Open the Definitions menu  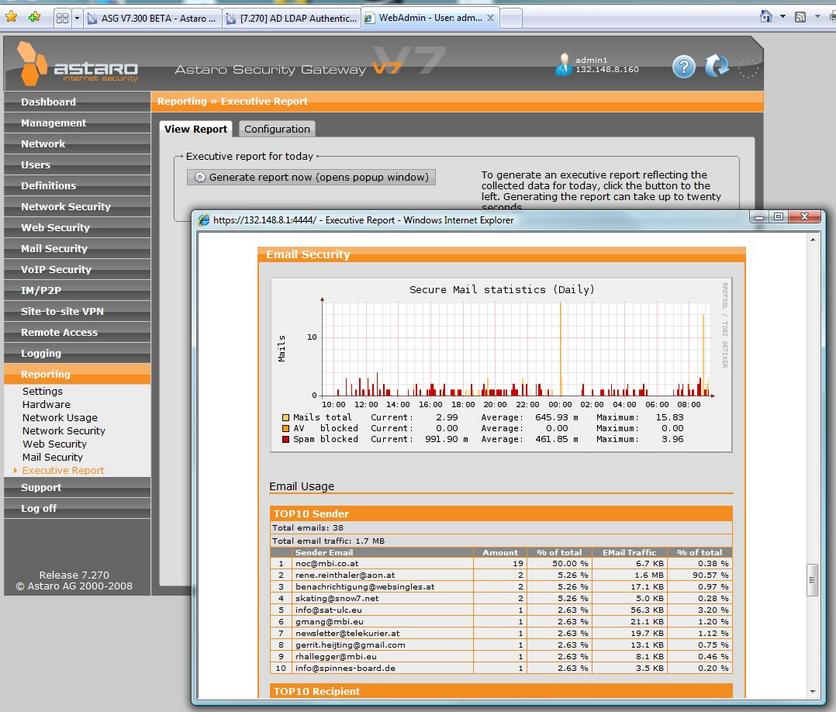click(x=77, y=186)
